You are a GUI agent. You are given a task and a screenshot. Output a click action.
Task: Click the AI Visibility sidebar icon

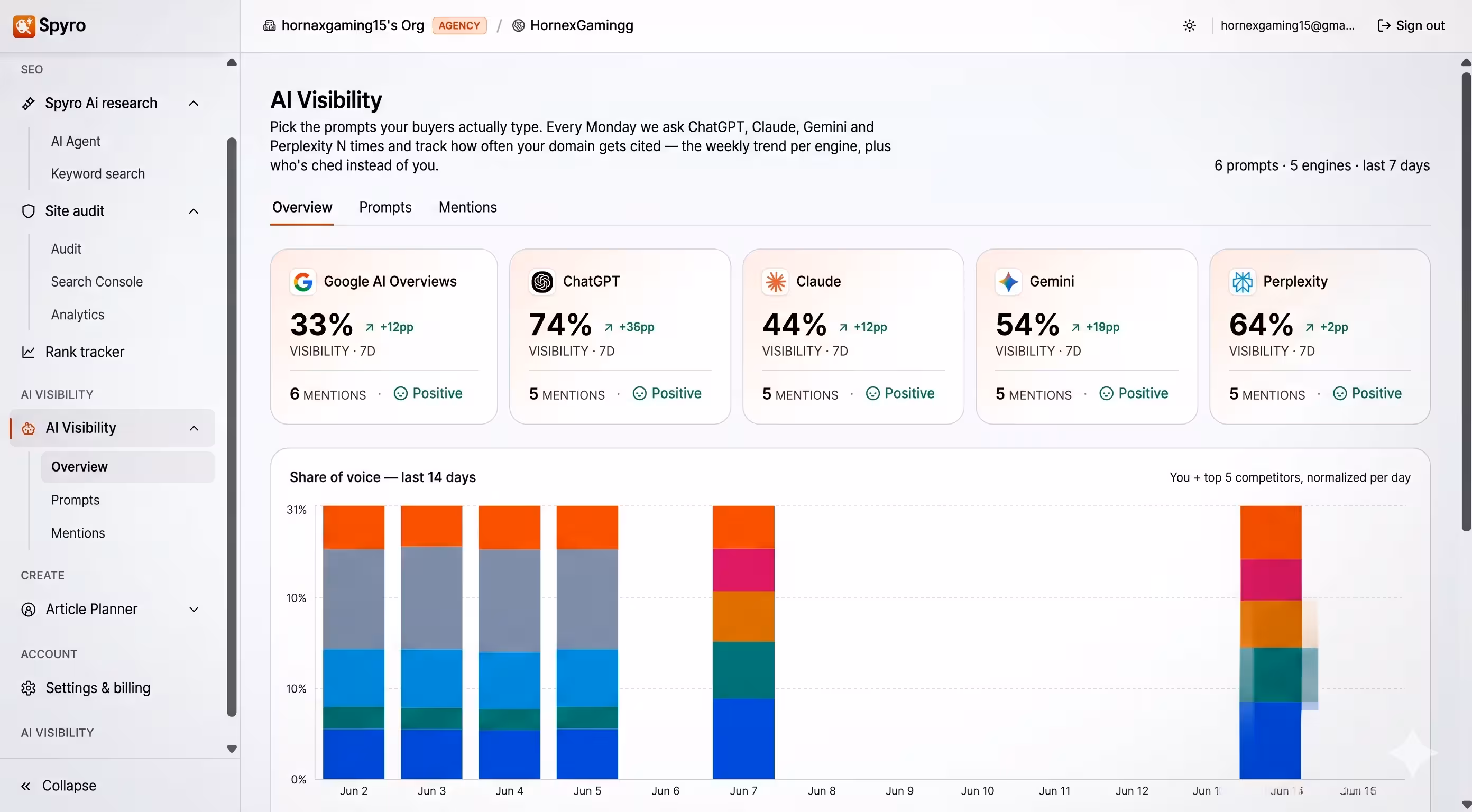pyautogui.click(x=28, y=428)
